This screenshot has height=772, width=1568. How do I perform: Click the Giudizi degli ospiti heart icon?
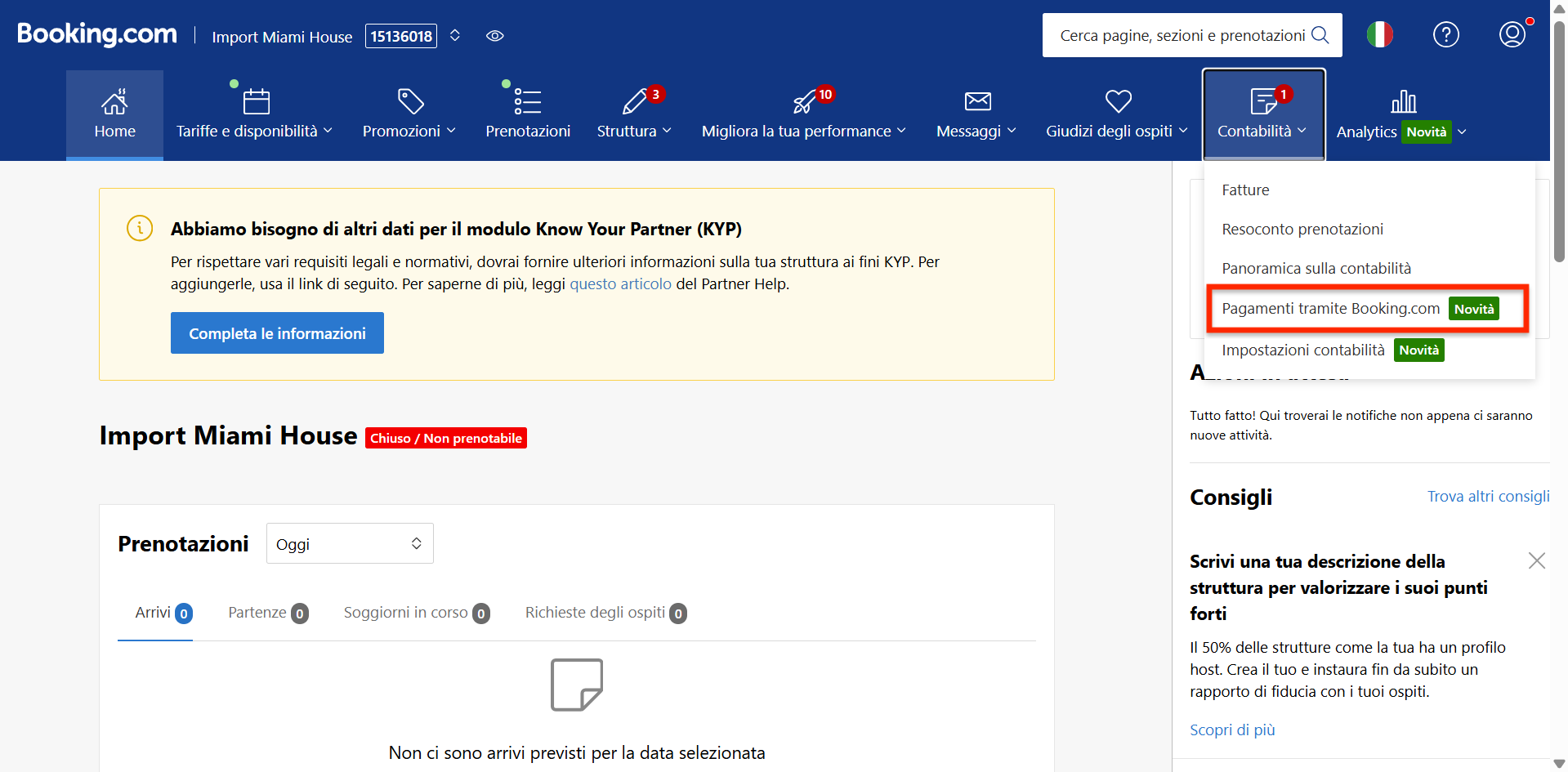tap(1118, 101)
